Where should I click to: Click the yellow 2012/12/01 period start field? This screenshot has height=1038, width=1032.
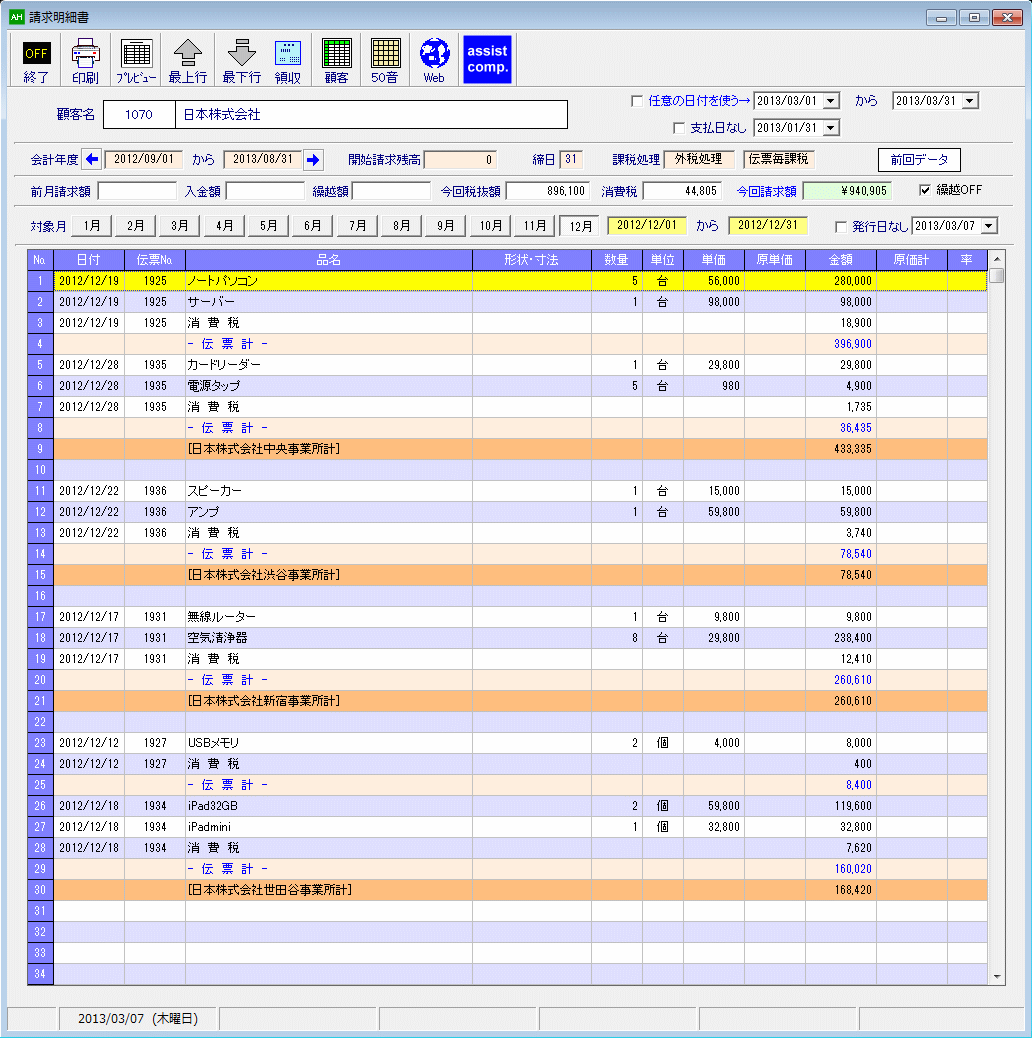(x=647, y=226)
